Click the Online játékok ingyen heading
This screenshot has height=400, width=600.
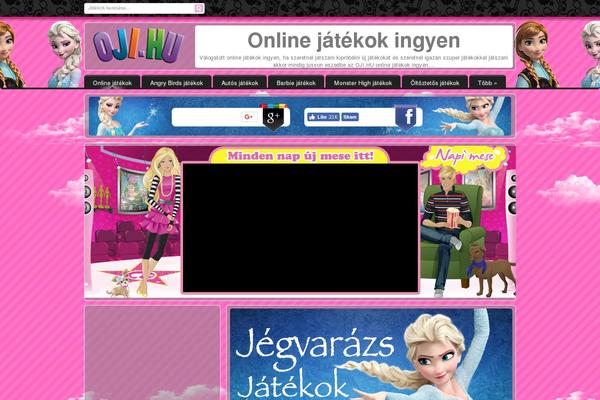354,41
